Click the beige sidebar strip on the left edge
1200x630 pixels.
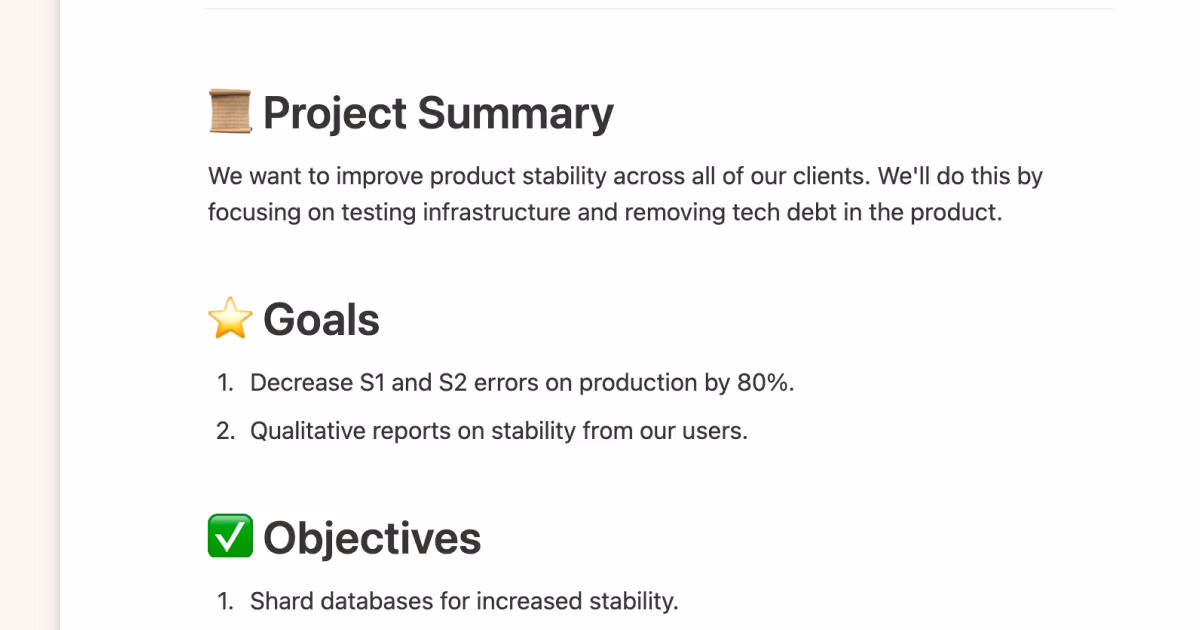tap(29, 315)
